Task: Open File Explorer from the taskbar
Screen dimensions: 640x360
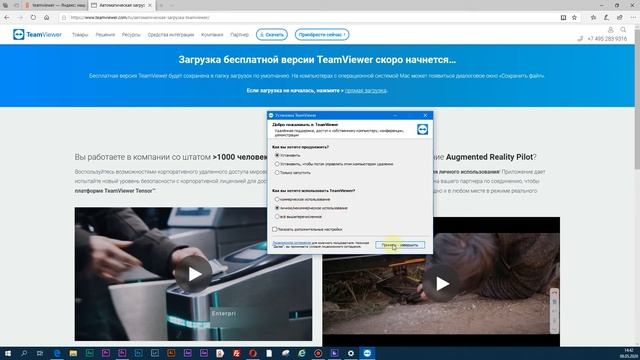Action: point(73,353)
